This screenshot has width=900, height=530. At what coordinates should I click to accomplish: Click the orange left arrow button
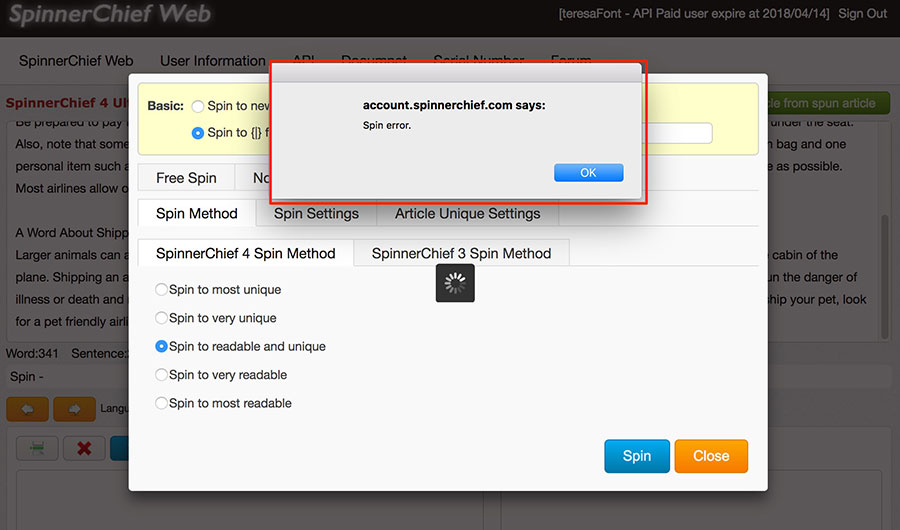click(27, 409)
